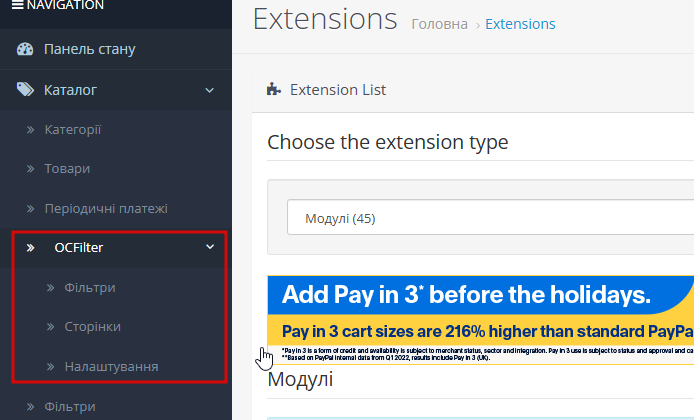The image size is (694, 420).
Task: Select Фільтри under OCFilter
Action: [x=90, y=288]
